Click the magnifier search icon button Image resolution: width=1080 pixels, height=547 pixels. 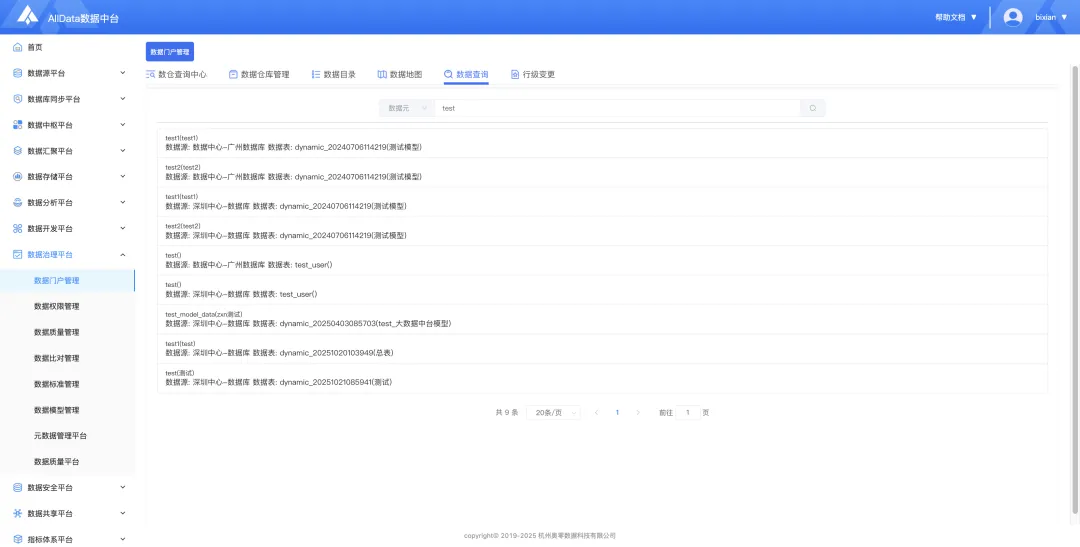[x=813, y=108]
